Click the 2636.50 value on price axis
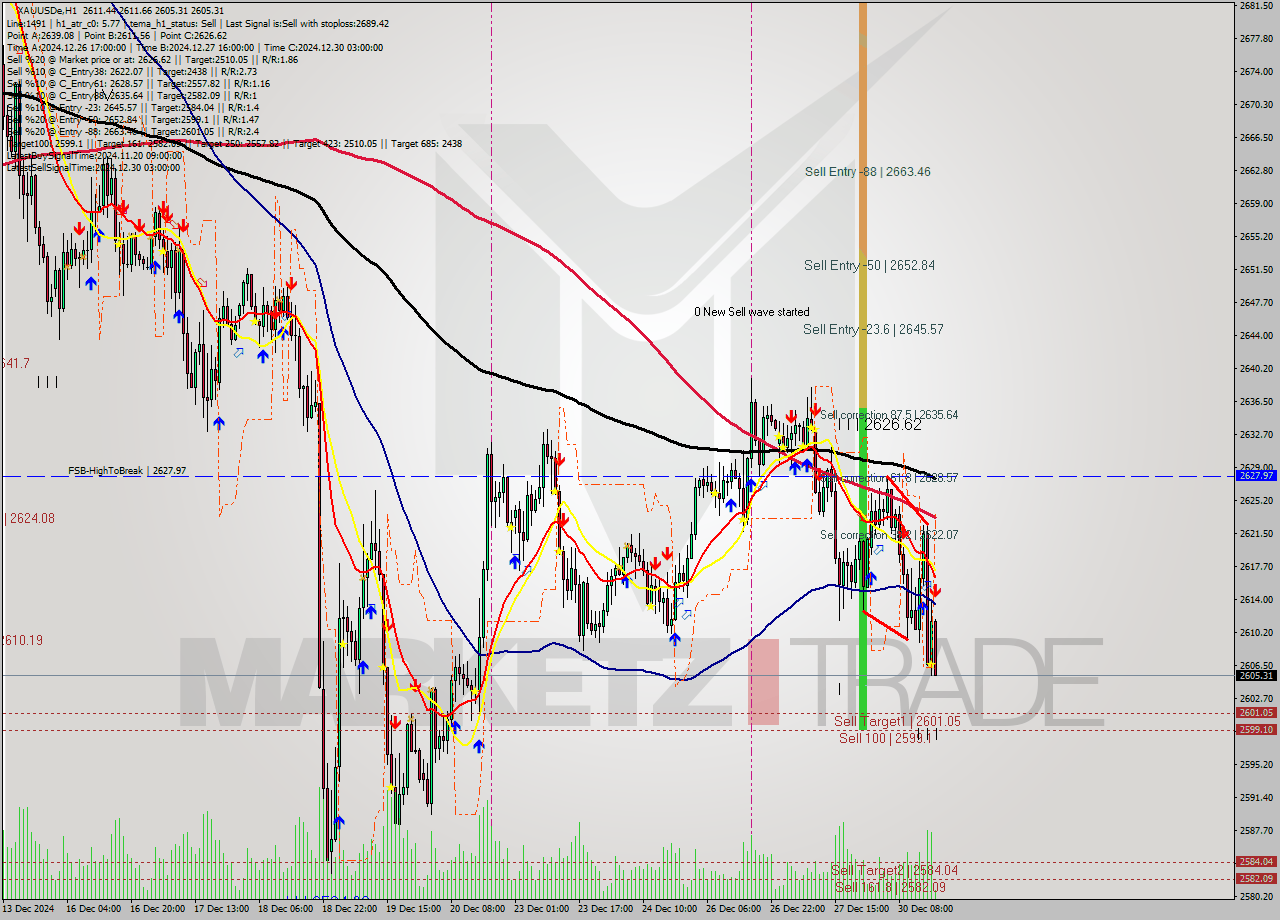1280x920 pixels. (x=1255, y=401)
